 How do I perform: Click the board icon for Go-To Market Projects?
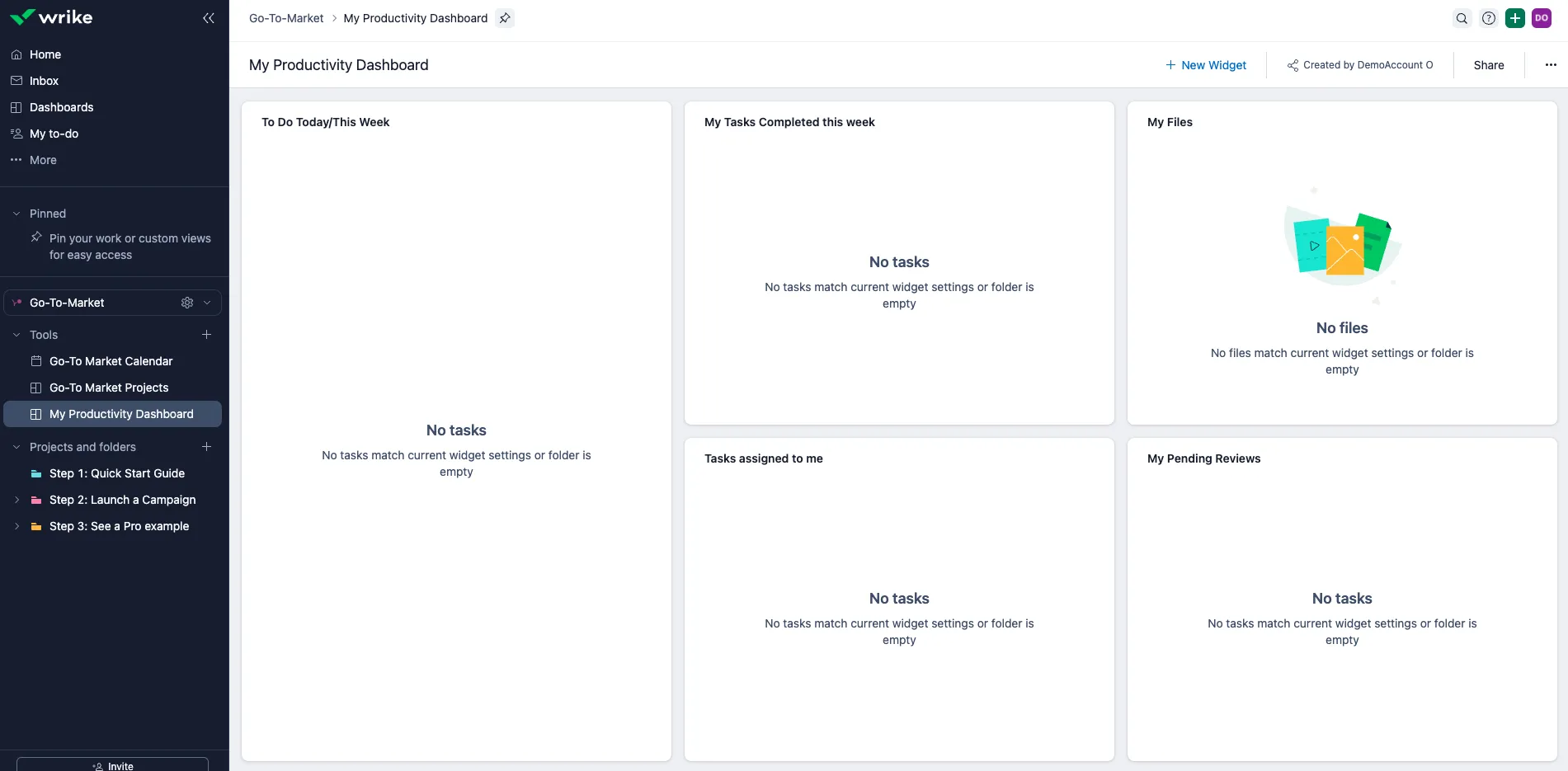pos(36,388)
